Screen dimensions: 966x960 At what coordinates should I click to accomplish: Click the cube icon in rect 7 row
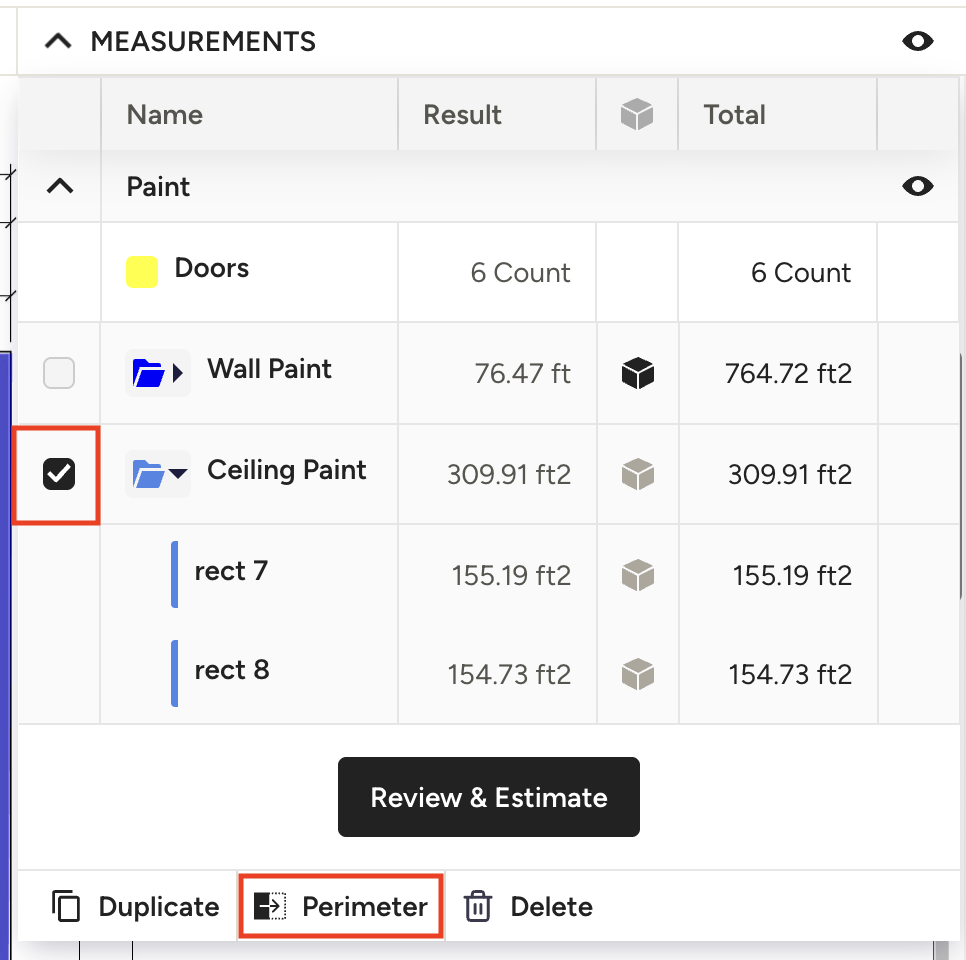coord(638,576)
